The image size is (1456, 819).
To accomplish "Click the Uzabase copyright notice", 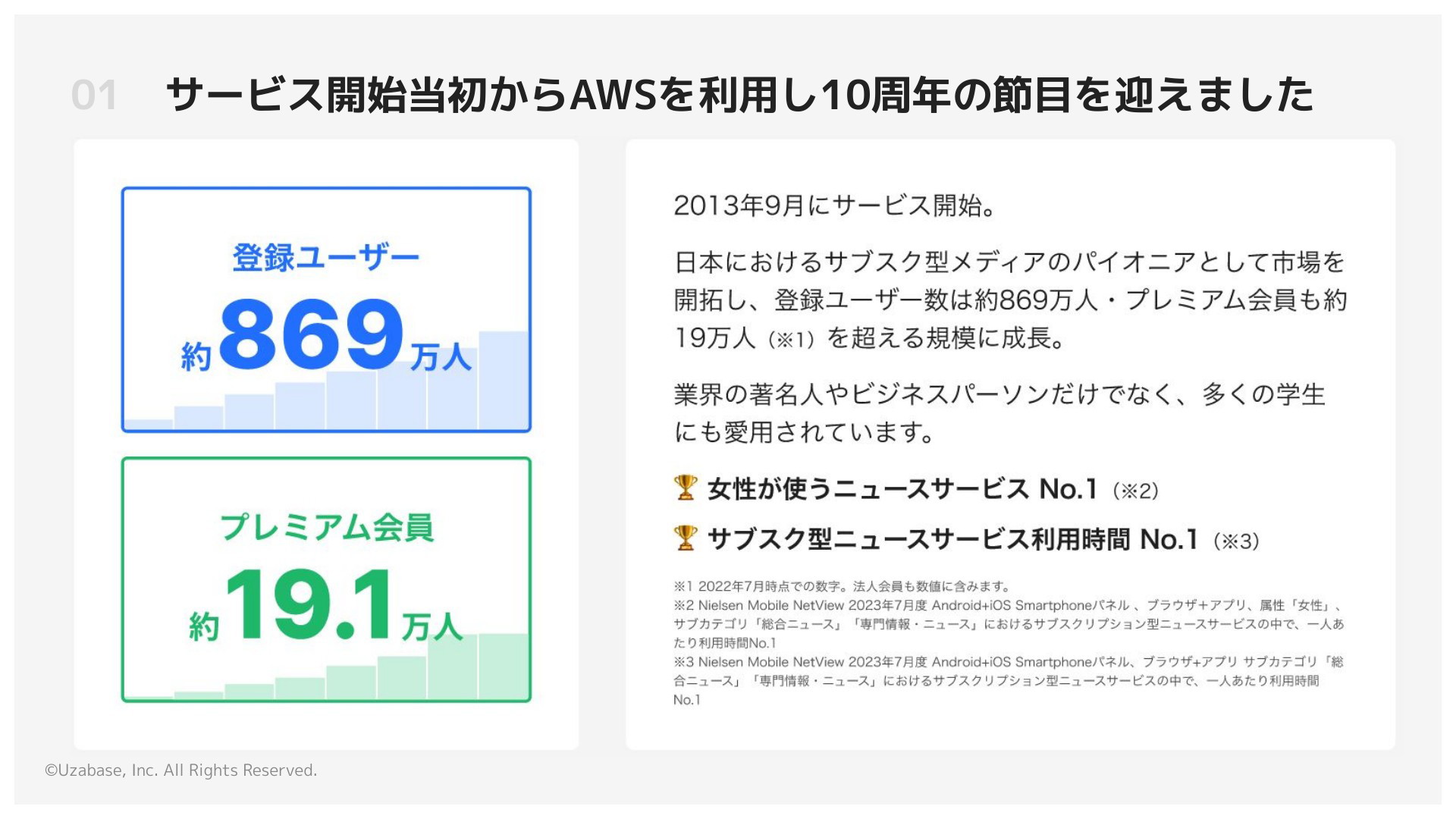I will pyautogui.click(x=180, y=770).
